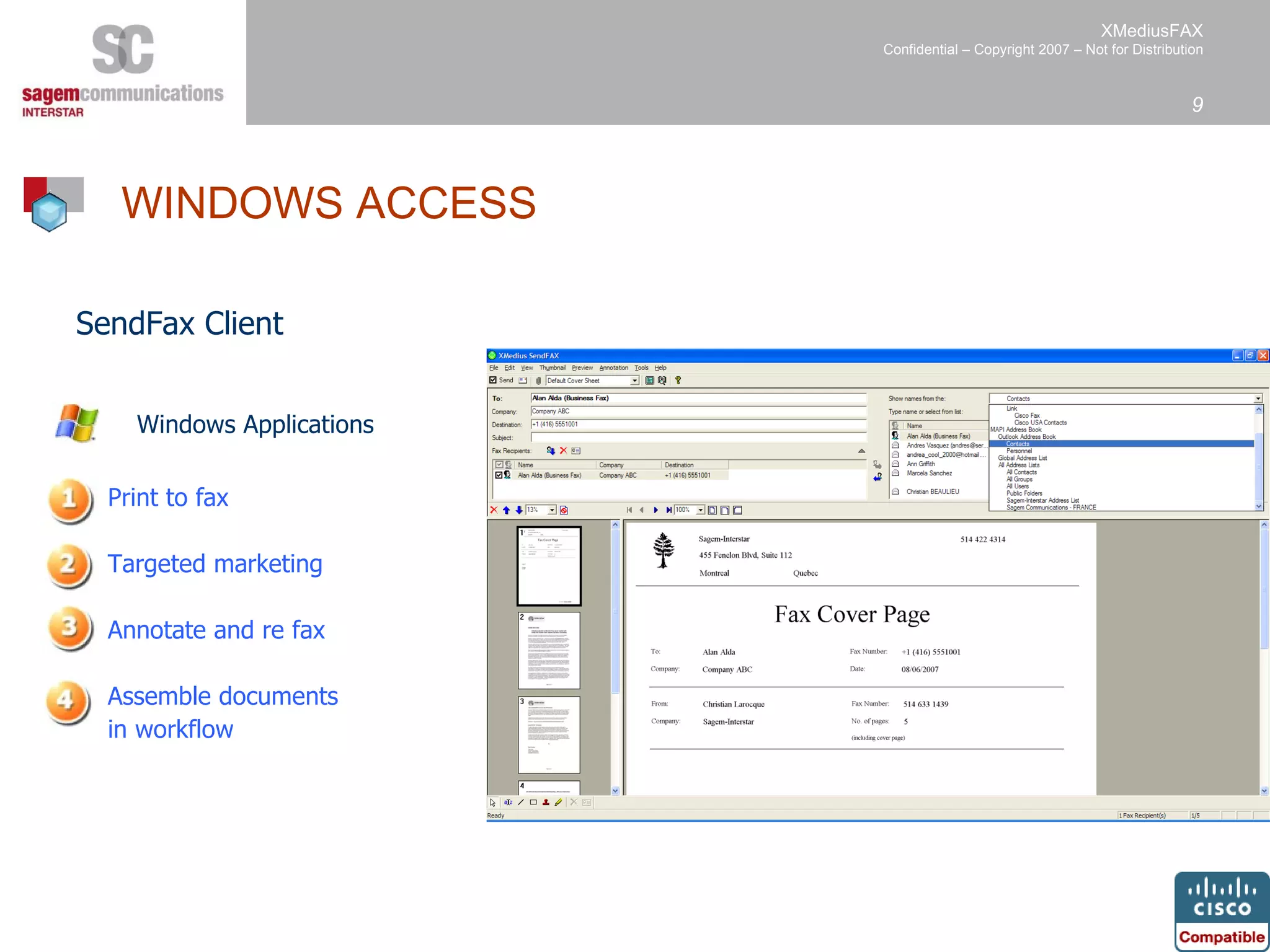Go to the first preview page
Viewport: 1270px width, 952px height.
point(629,510)
